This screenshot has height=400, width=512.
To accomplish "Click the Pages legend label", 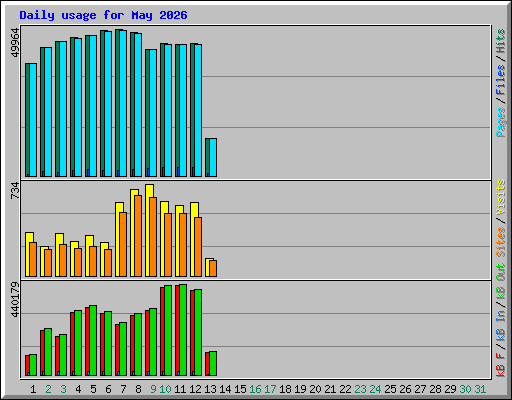I will (x=501, y=122).
